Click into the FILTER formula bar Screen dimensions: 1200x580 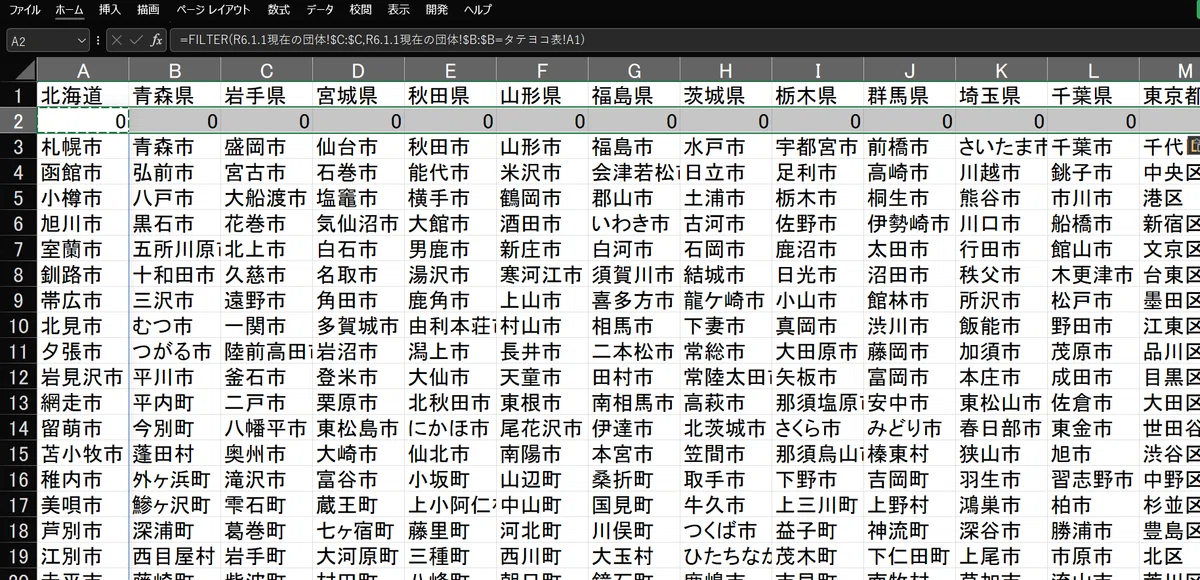(685, 40)
